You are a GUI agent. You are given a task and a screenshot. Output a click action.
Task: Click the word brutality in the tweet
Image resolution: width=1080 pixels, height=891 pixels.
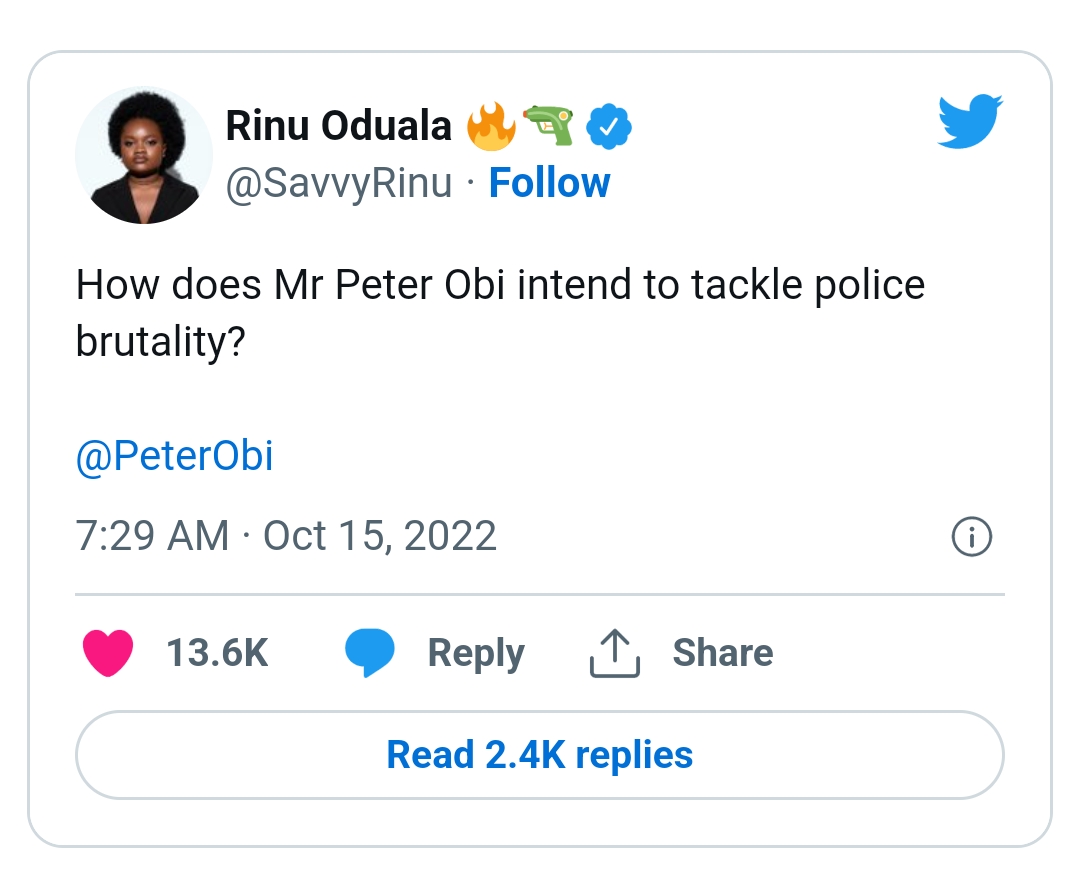tap(160, 343)
